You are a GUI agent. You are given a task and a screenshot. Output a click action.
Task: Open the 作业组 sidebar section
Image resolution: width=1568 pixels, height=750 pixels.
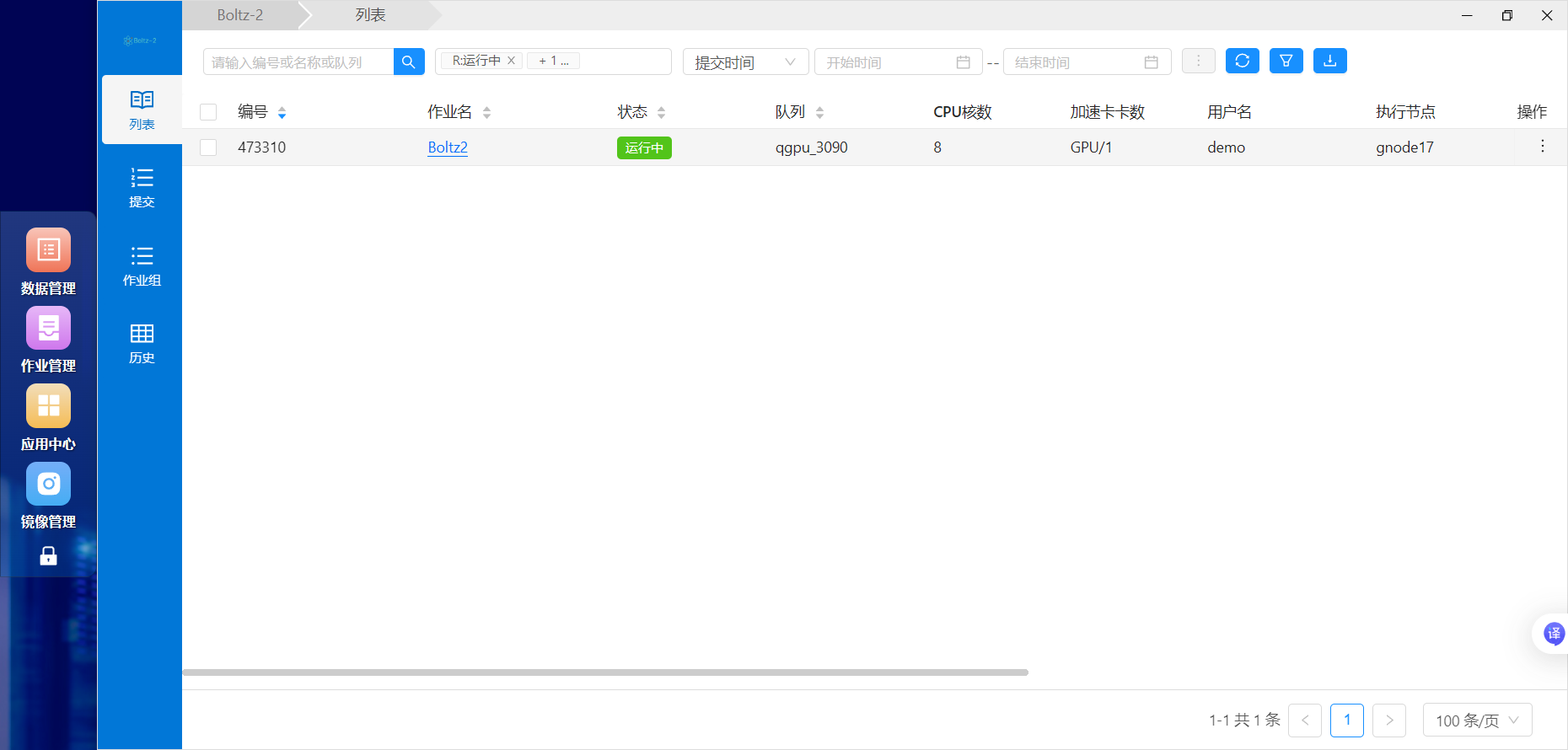142,266
